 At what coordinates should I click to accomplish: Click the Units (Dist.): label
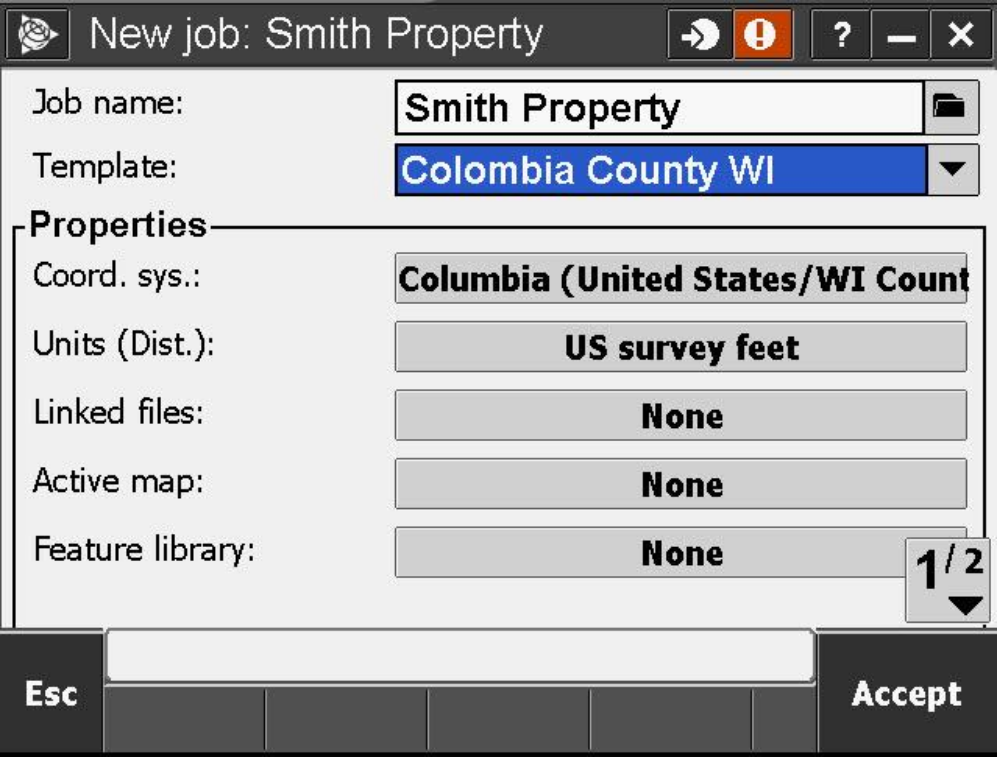click(123, 344)
